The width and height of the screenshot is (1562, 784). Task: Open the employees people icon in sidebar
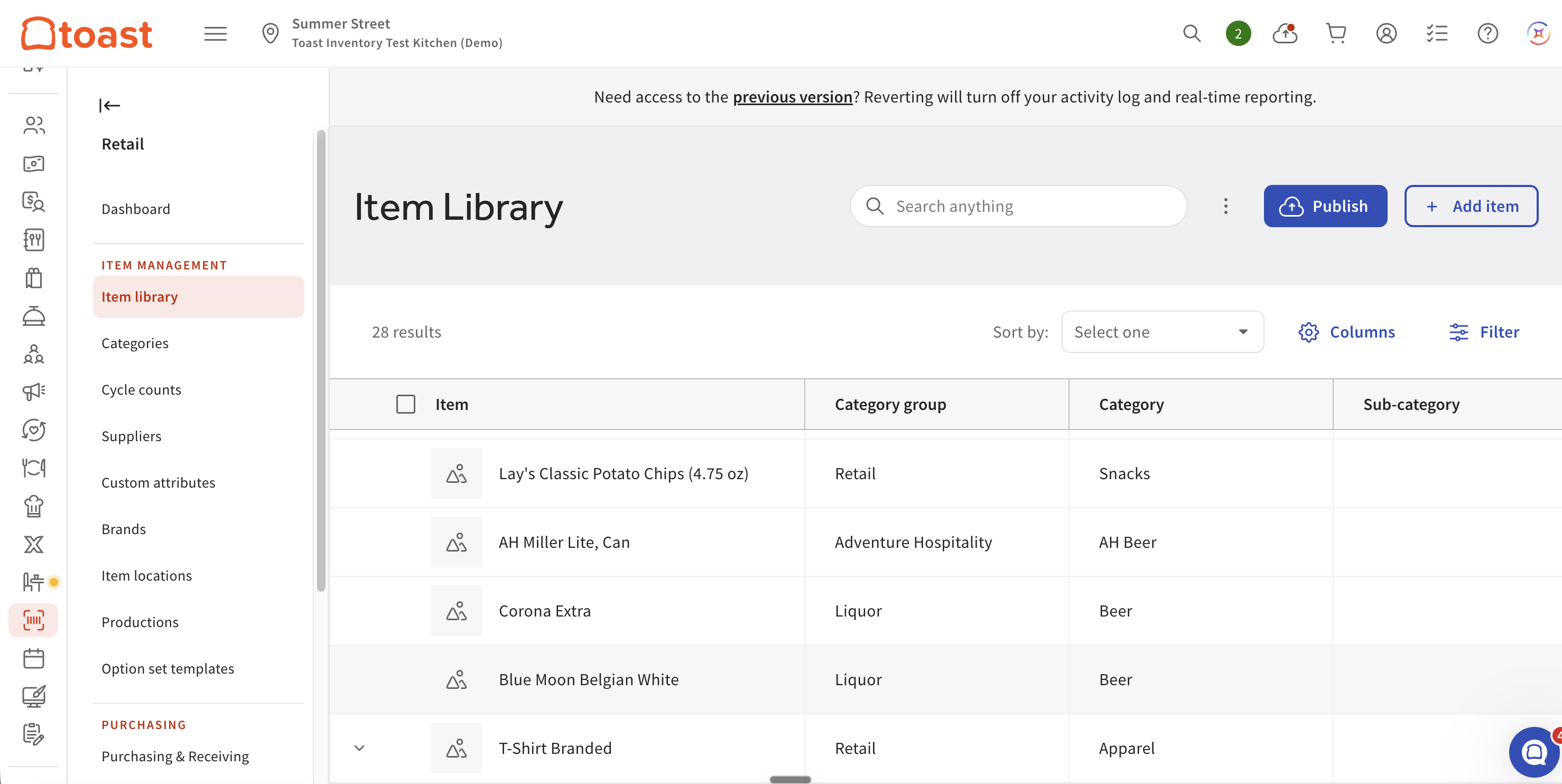coord(34,125)
